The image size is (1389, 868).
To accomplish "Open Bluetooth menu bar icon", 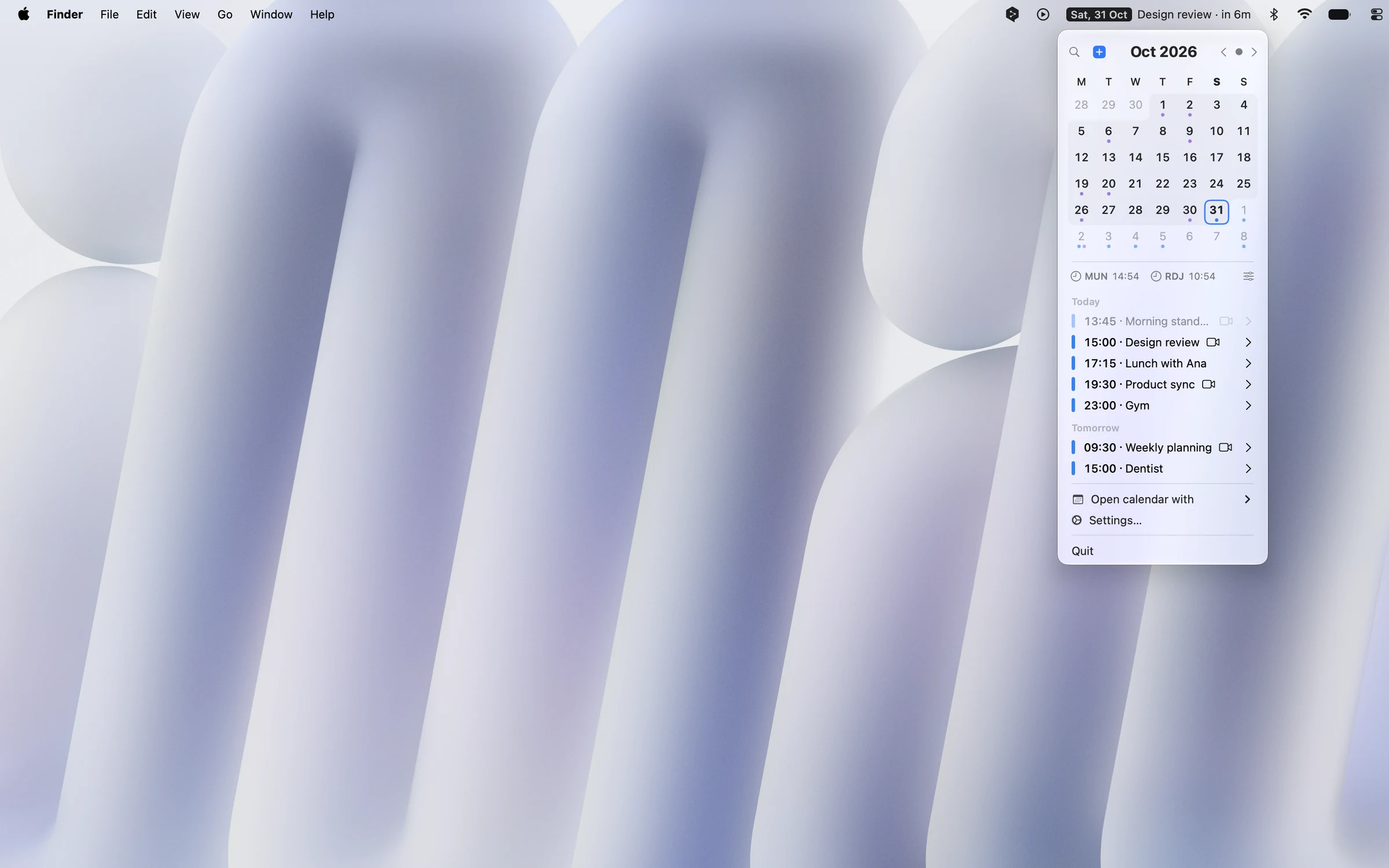I will tap(1273, 14).
